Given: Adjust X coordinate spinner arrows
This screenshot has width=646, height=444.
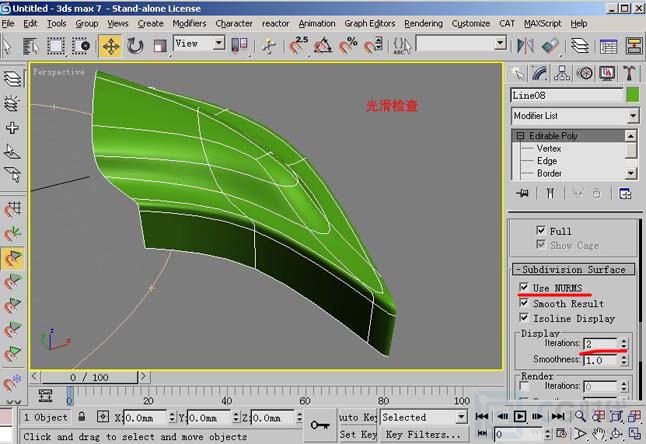Looking at the screenshot, I should (x=172, y=417).
